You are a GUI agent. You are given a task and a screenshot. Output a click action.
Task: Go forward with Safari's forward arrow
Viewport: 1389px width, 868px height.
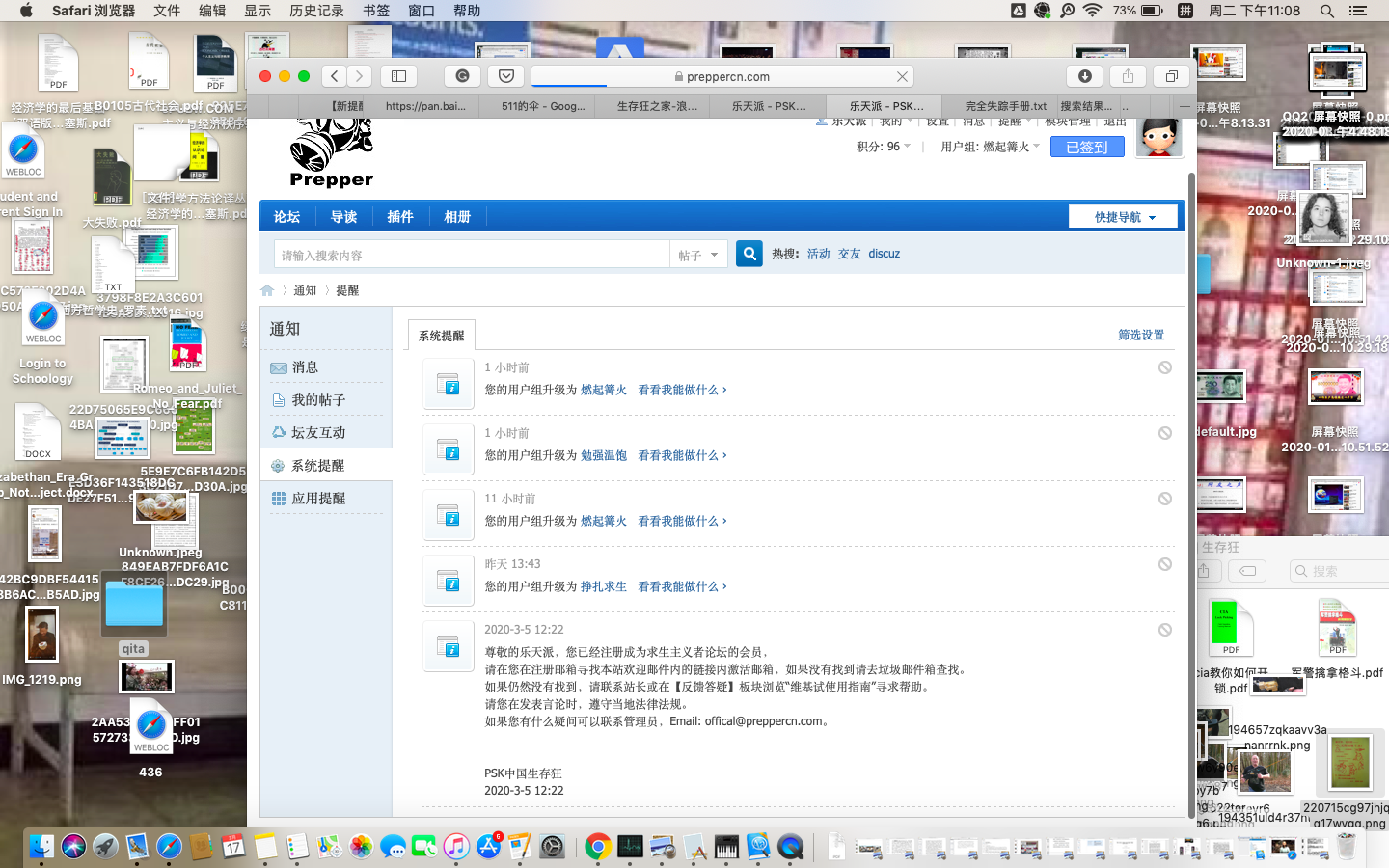360,76
